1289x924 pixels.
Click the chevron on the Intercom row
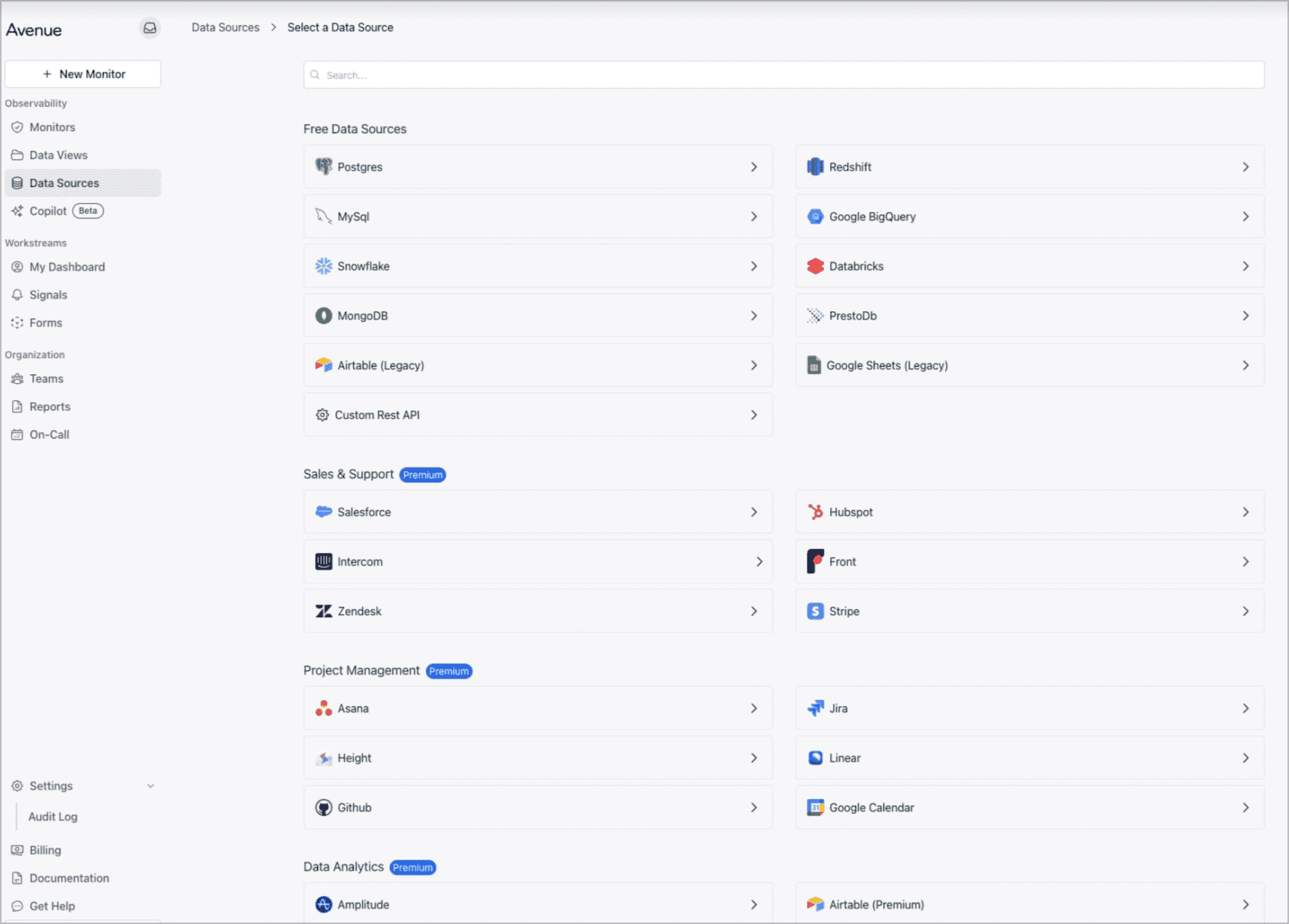pyautogui.click(x=759, y=561)
